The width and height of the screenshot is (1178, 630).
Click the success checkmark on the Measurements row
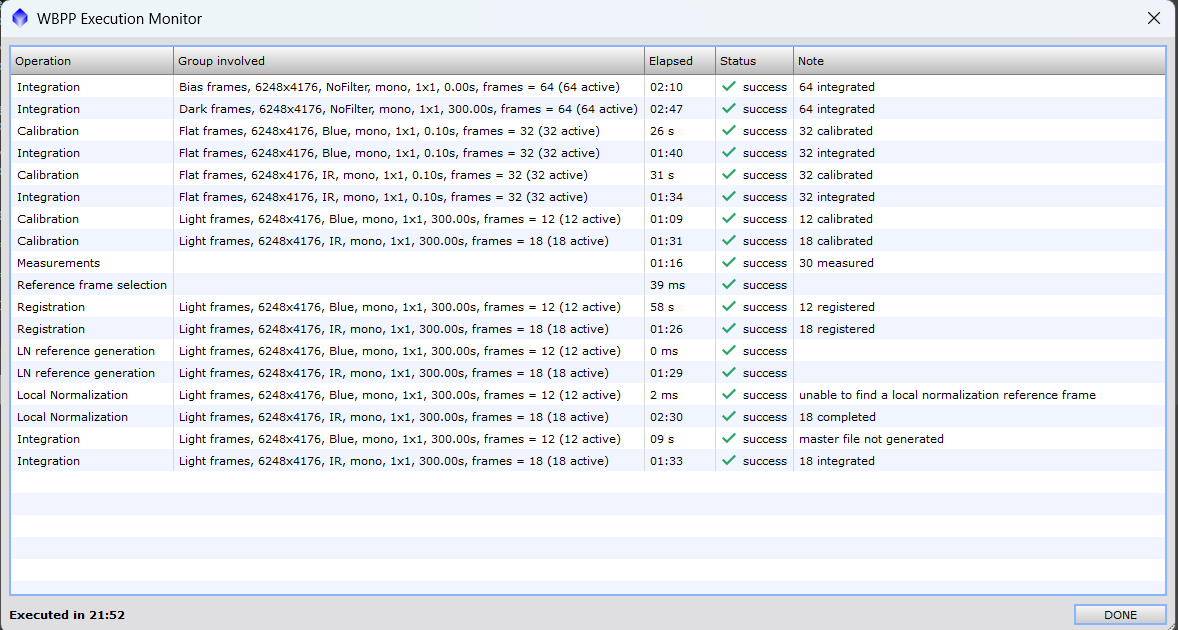coord(729,263)
